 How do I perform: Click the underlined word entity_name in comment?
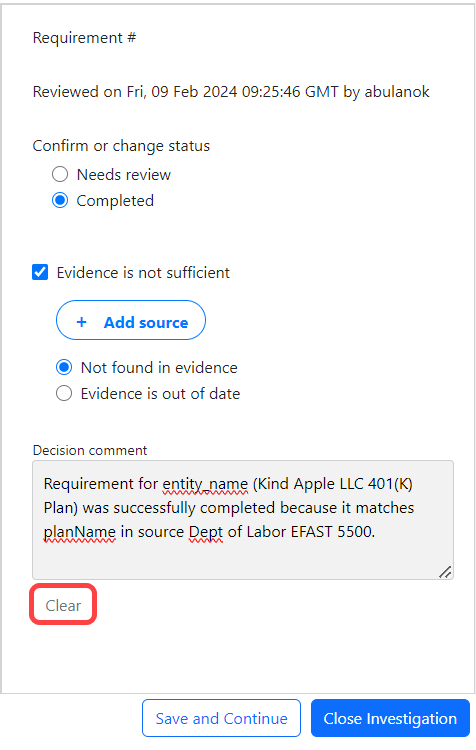pyautogui.click(x=205, y=484)
